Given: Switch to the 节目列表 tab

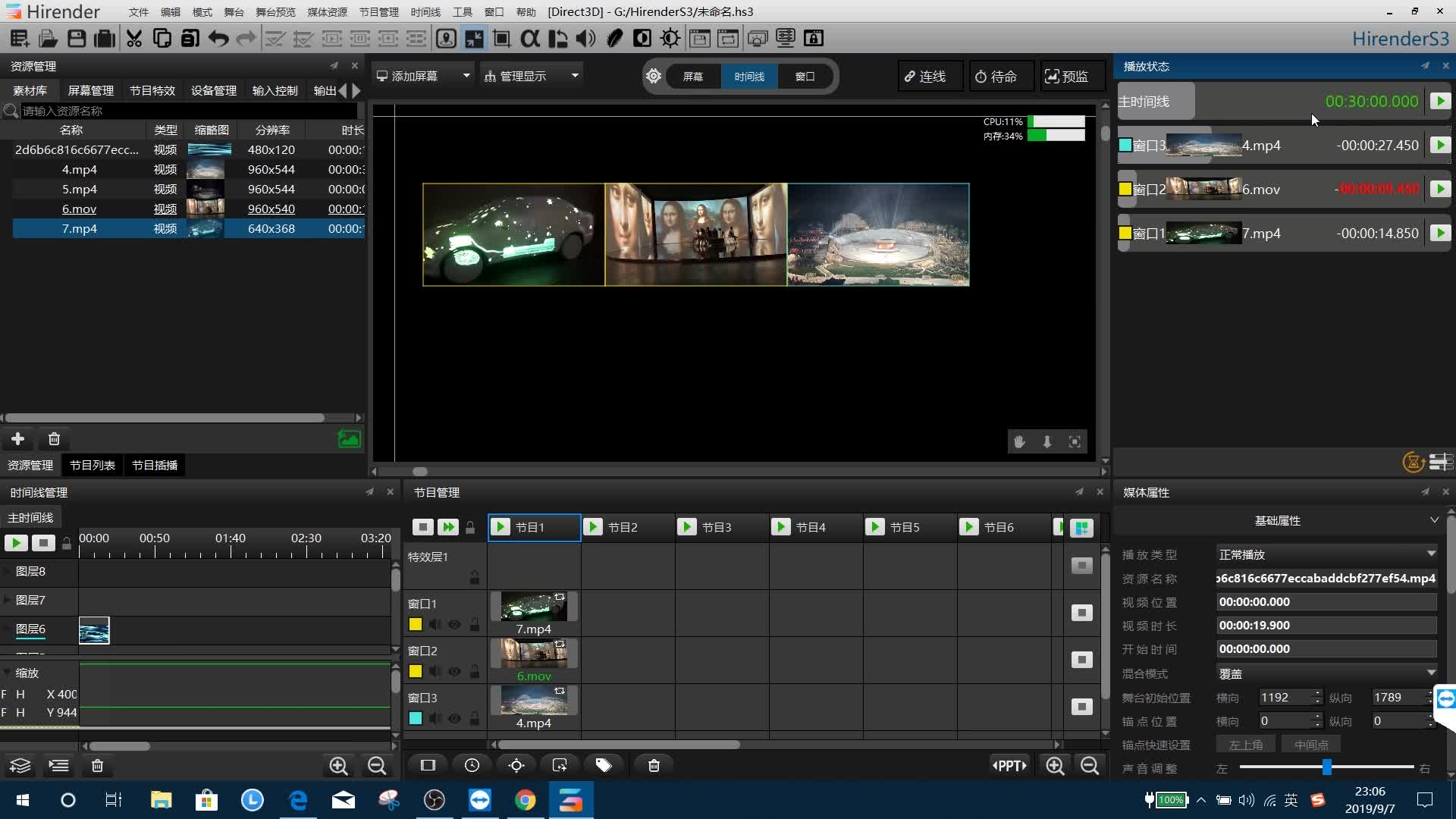Looking at the screenshot, I should [92, 465].
